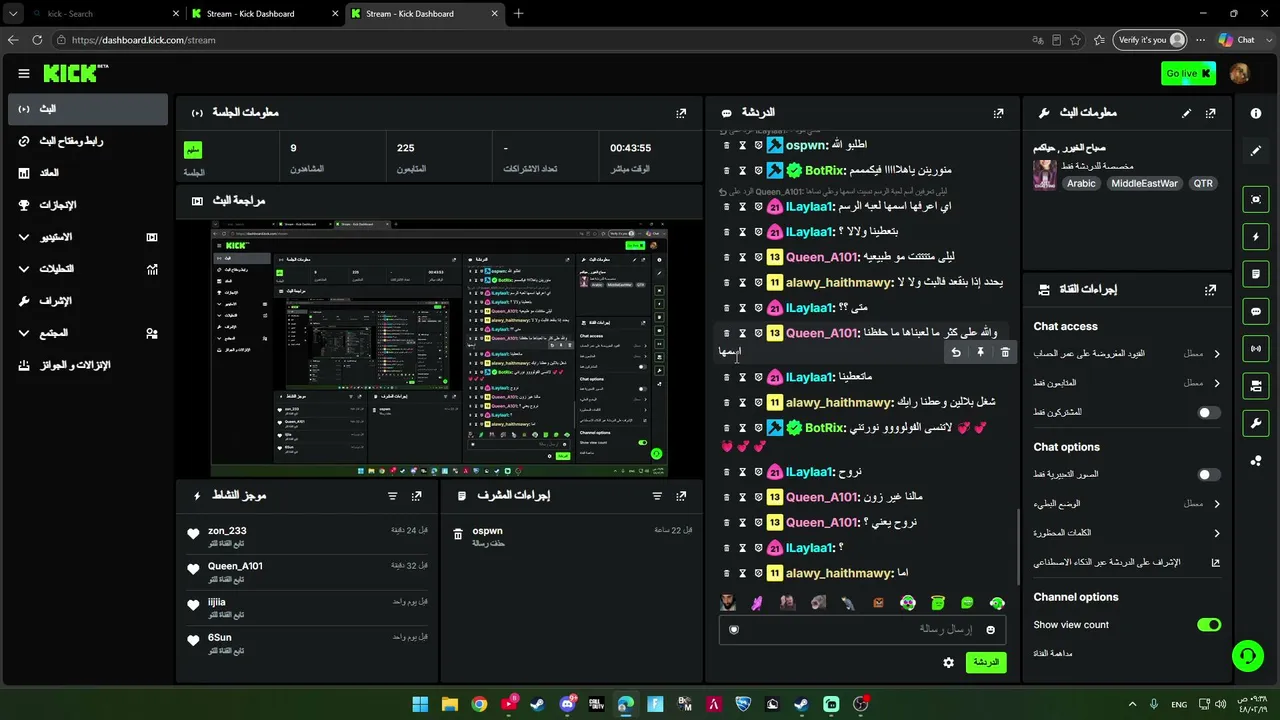Open الإشراف in the sidebar
This screenshot has height=720, width=1280.
click(88, 301)
